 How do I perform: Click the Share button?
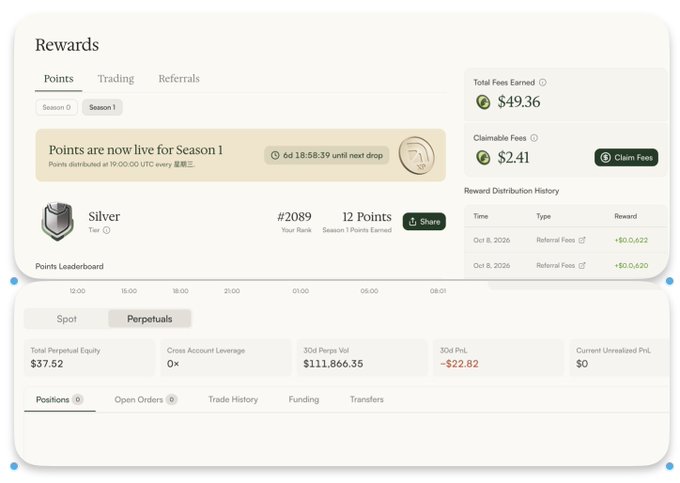[424, 222]
